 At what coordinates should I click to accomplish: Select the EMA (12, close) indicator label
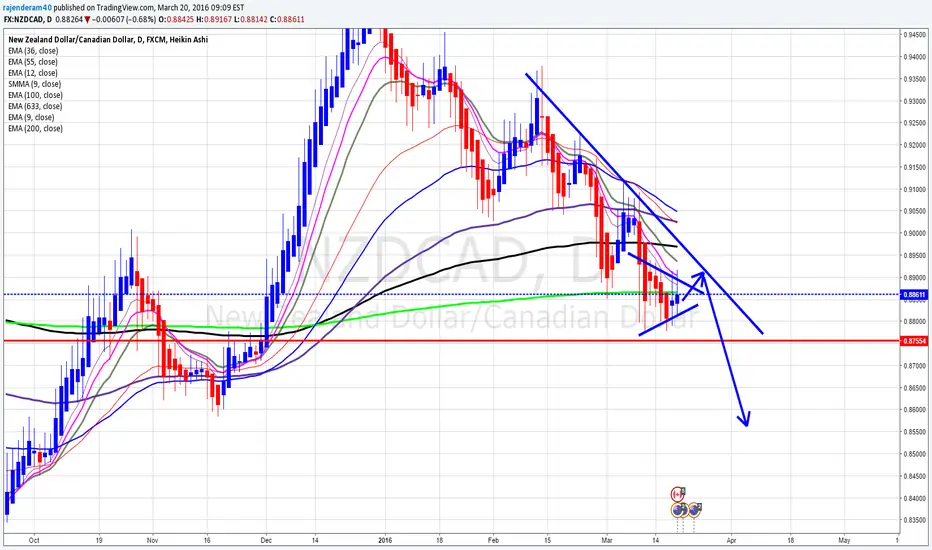pos(33,73)
